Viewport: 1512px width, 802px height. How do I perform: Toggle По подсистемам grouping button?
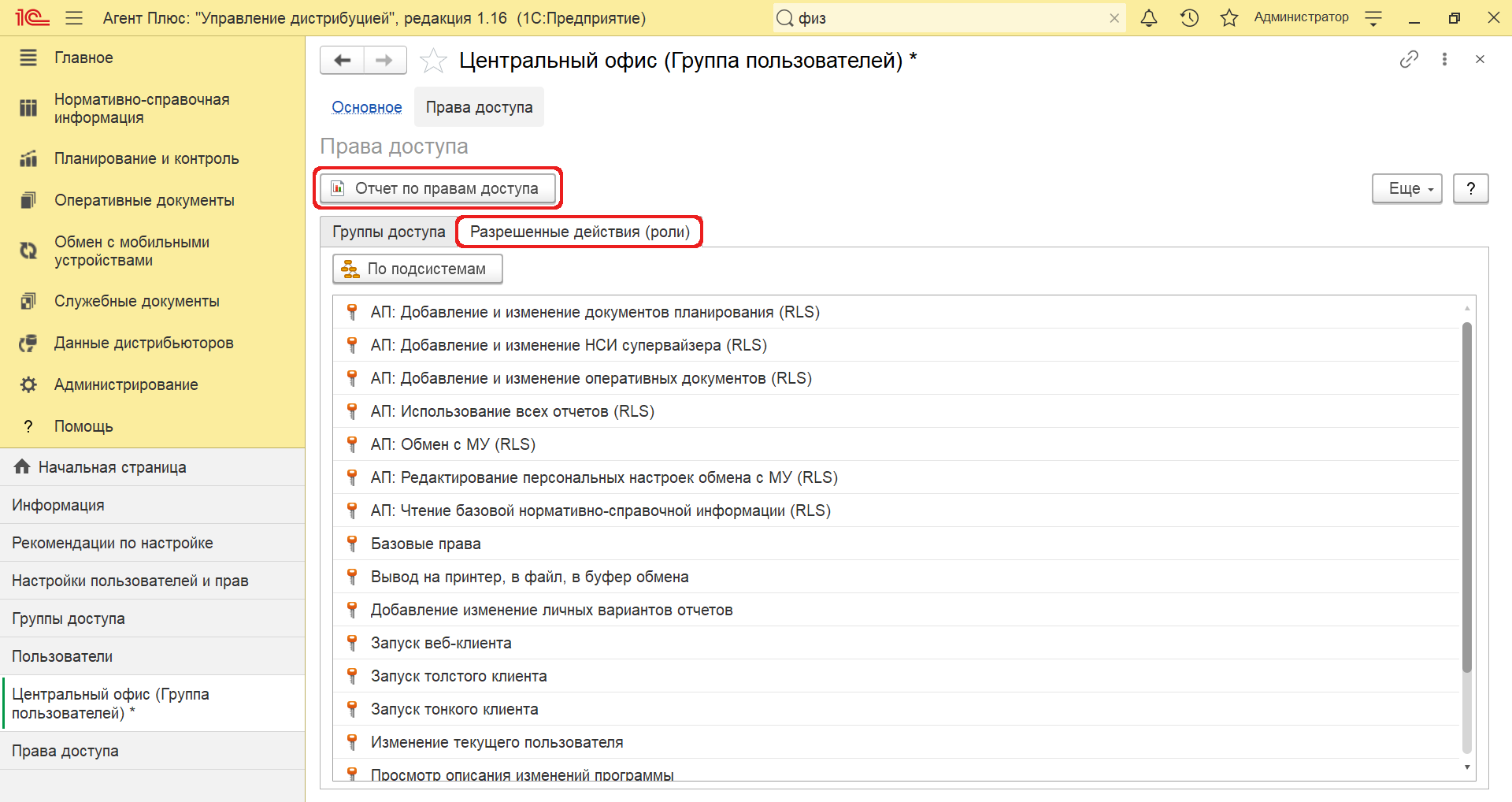[x=417, y=269]
